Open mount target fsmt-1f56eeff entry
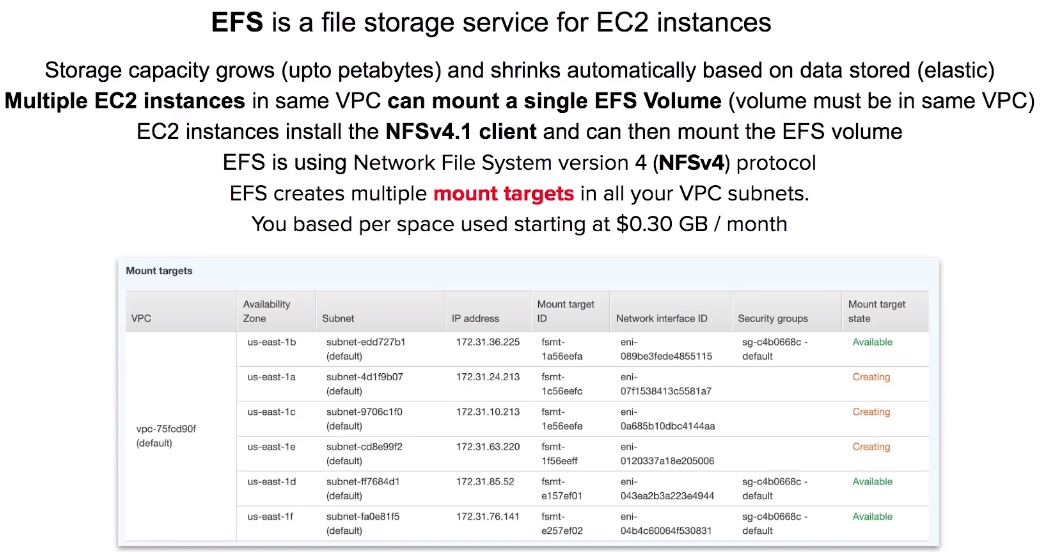The width and height of the screenshot is (1049, 552). tap(559, 454)
